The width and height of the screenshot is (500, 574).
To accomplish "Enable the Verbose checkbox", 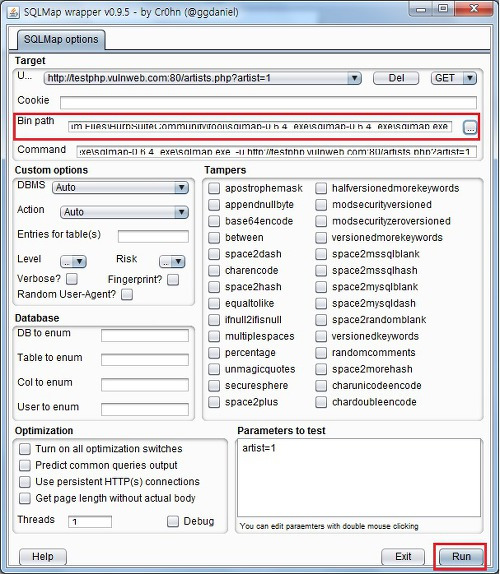I will (72, 279).
